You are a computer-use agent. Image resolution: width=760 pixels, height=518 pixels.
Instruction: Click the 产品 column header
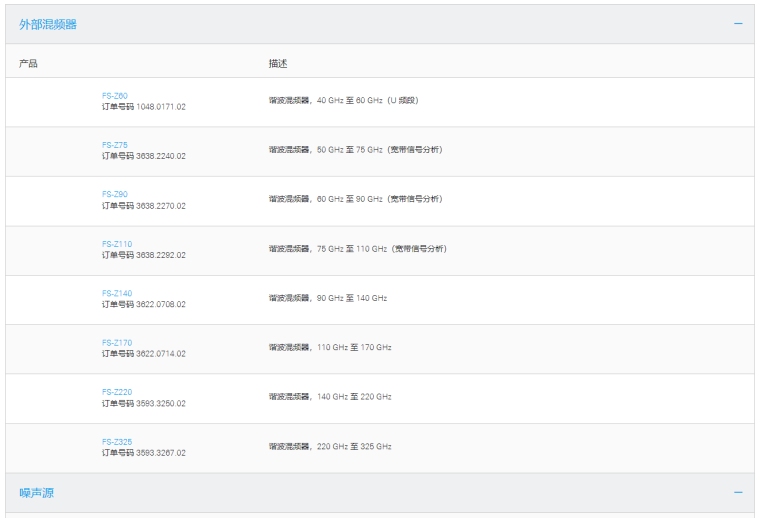click(x=28, y=63)
